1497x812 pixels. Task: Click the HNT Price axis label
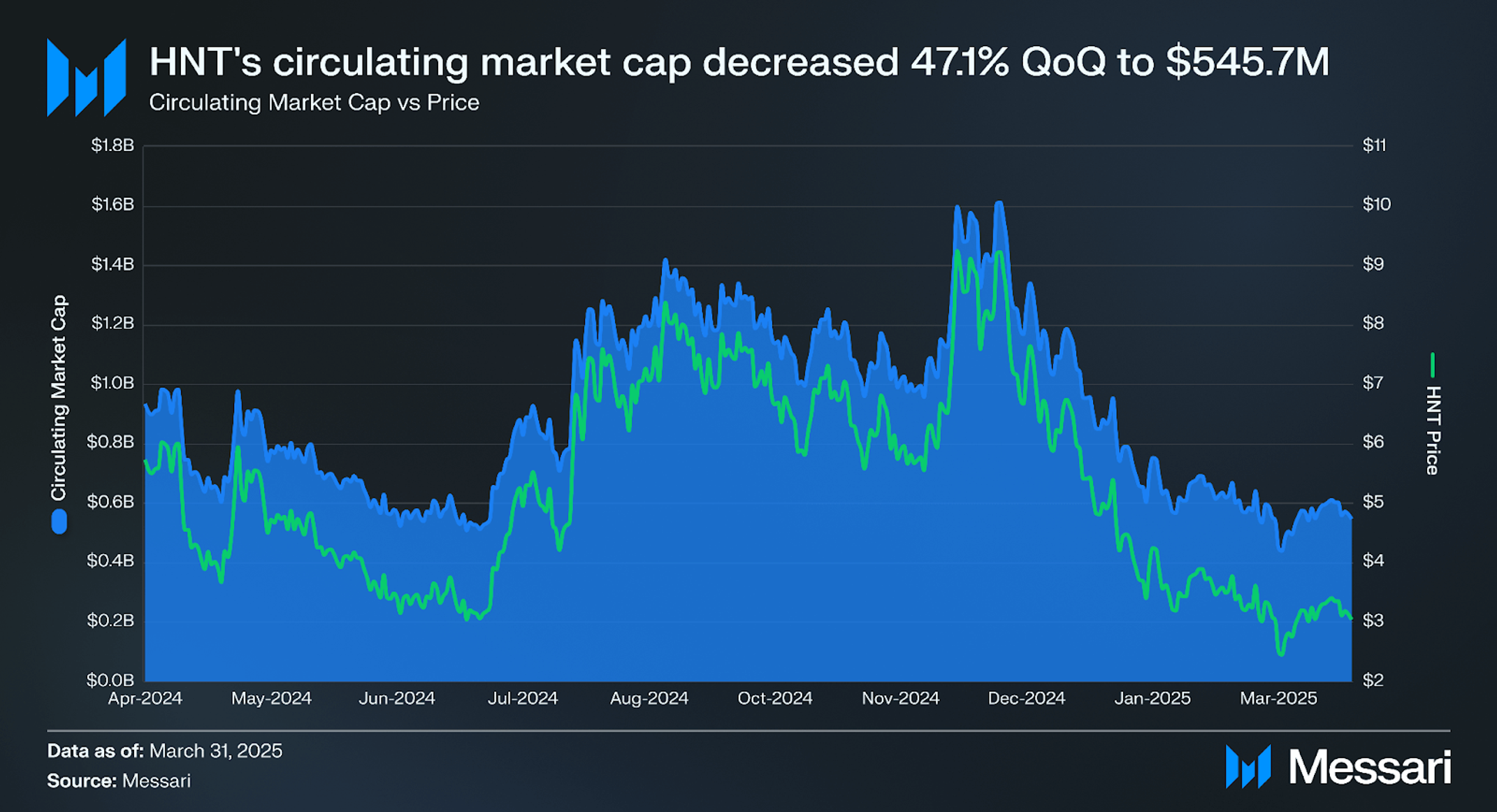tap(1433, 430)
